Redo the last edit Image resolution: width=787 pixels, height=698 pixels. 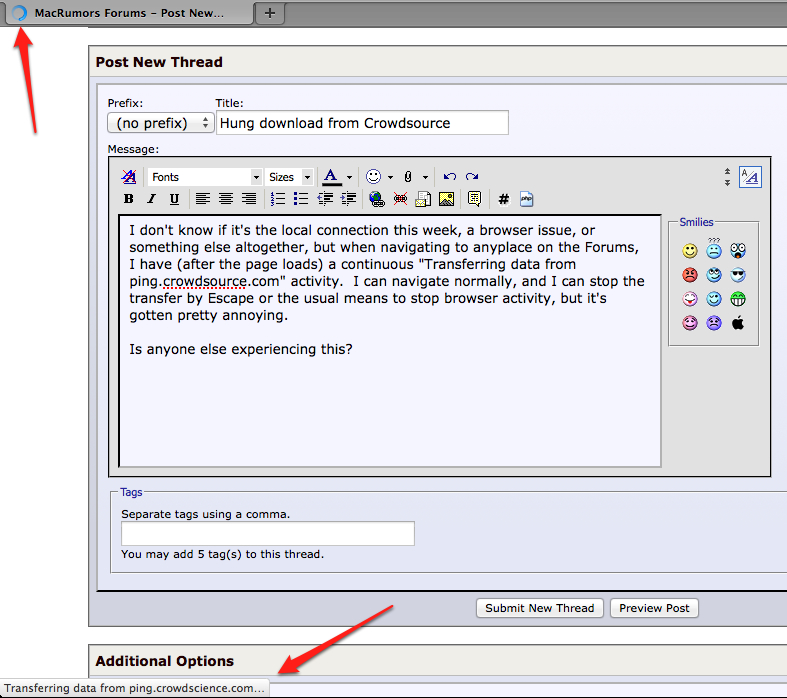[x=472, y=177]
